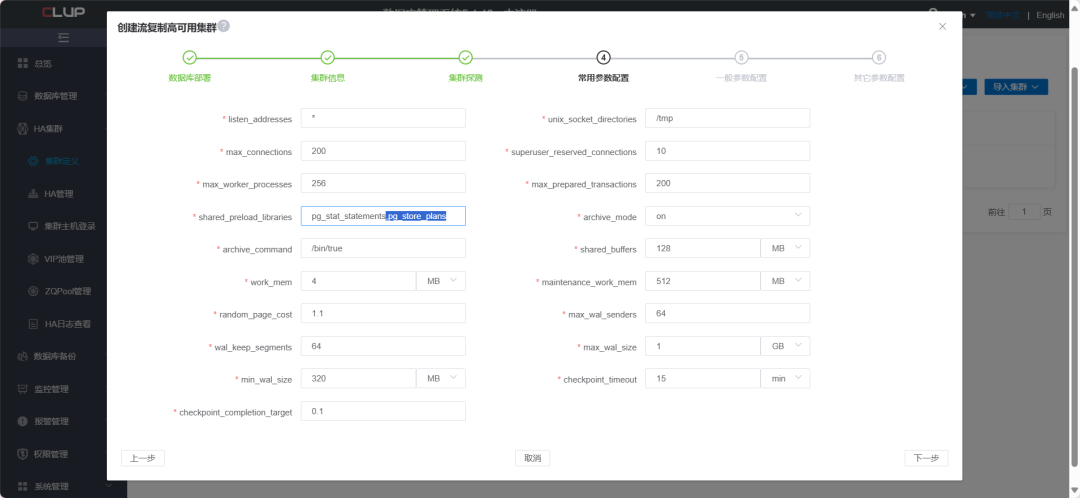Click the ZQPool管理 gear icon
Viewport: 1080px width, 498px height.
(33, 291)
